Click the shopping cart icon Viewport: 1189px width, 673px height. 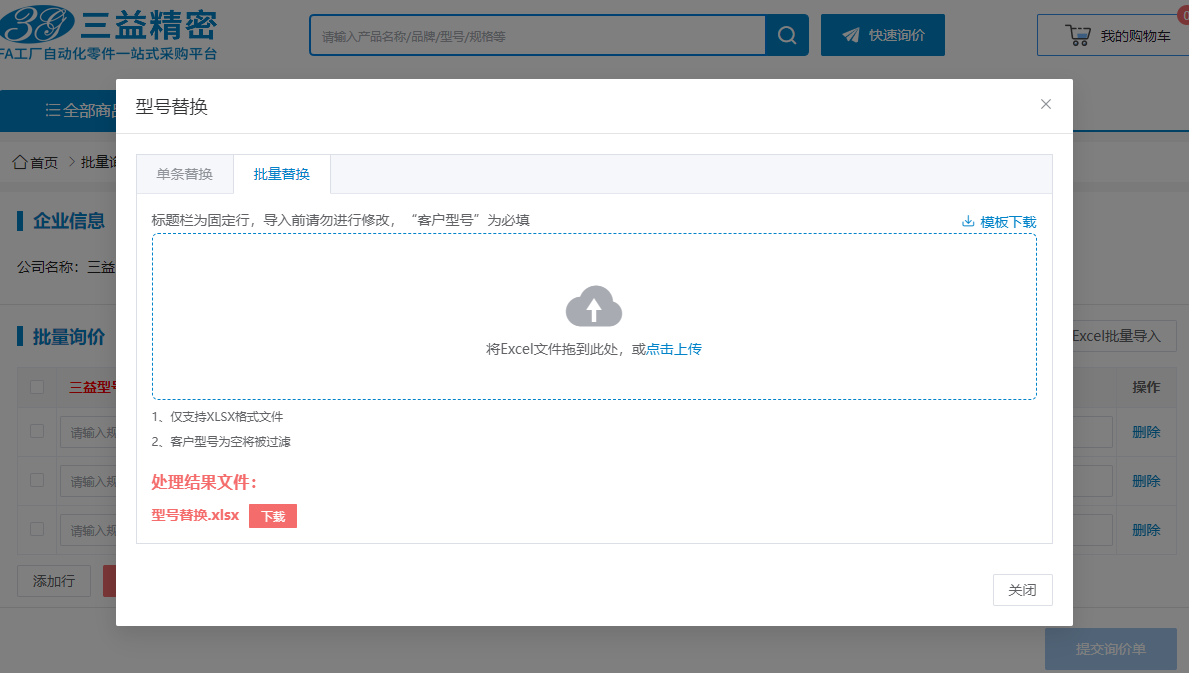[x=1078, y=35]
